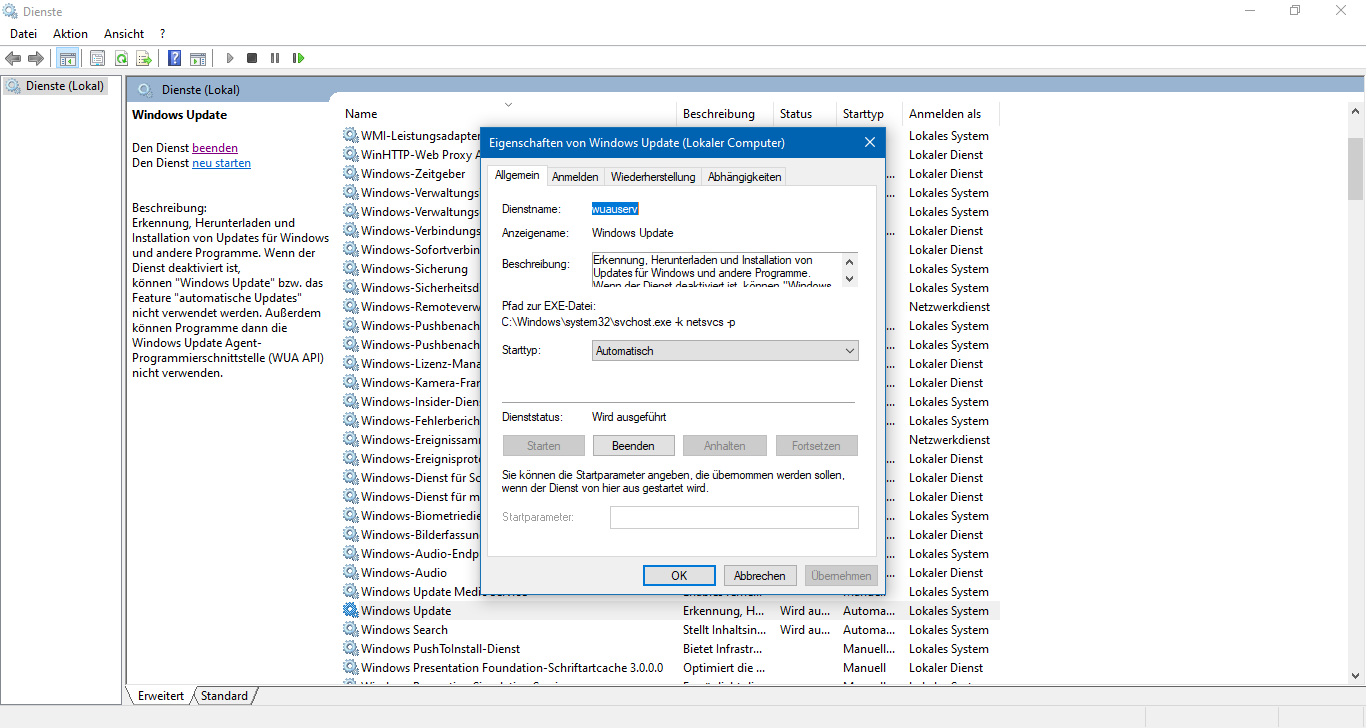Screen dimensions: 1366x728
Task: Click the OK button
Action: tap(679, 575)
